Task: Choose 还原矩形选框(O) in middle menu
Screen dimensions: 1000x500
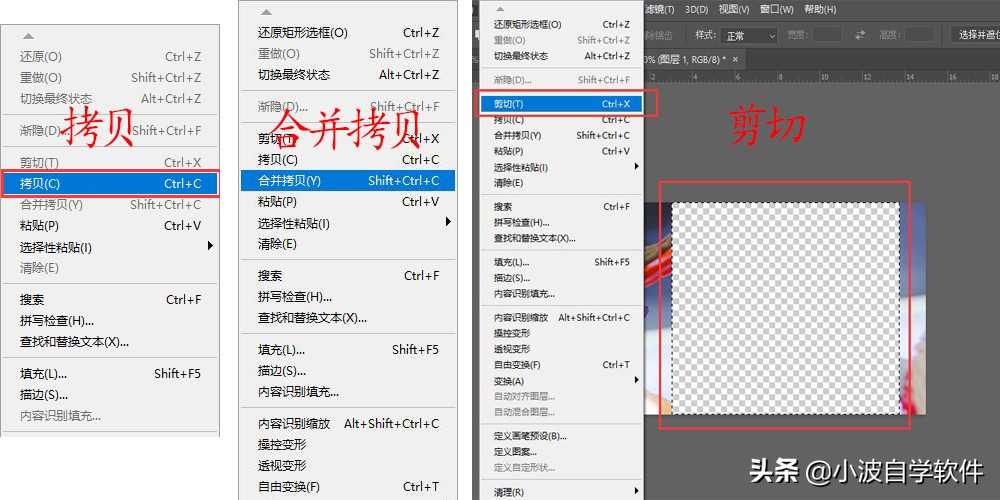Action: [348, 33]
